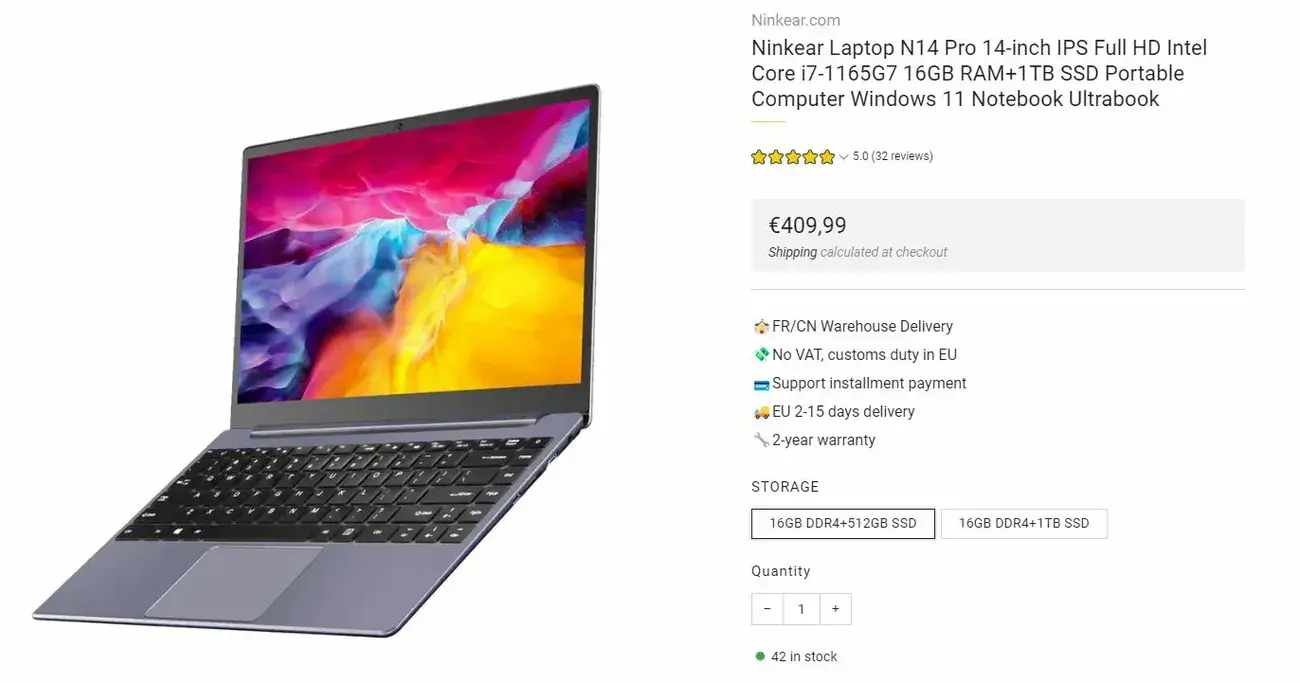This screenshot has height=683, width=1300.
Task: Decrease quantity with the minus button
Action: [767, 609]
